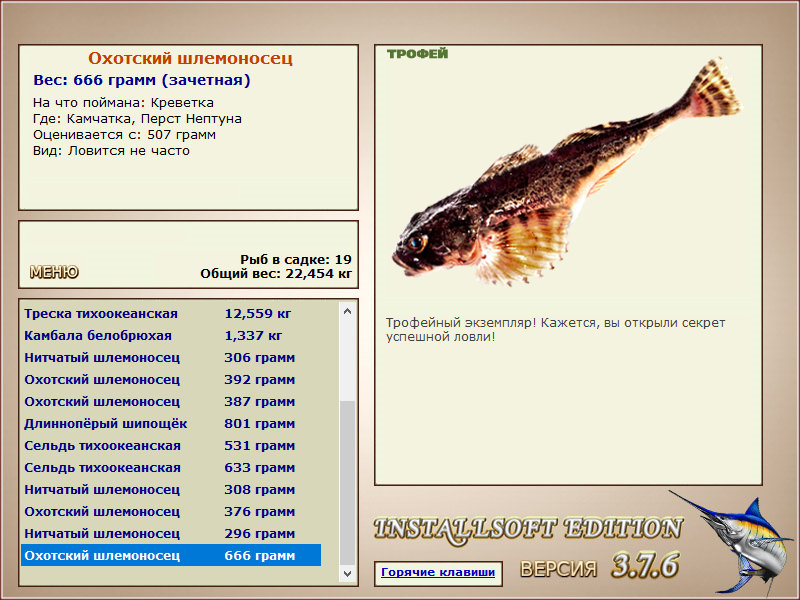Select Нитчатый шлемоносец 306 грамм row
The image size is (800, 600).
(x=171, y=358)
